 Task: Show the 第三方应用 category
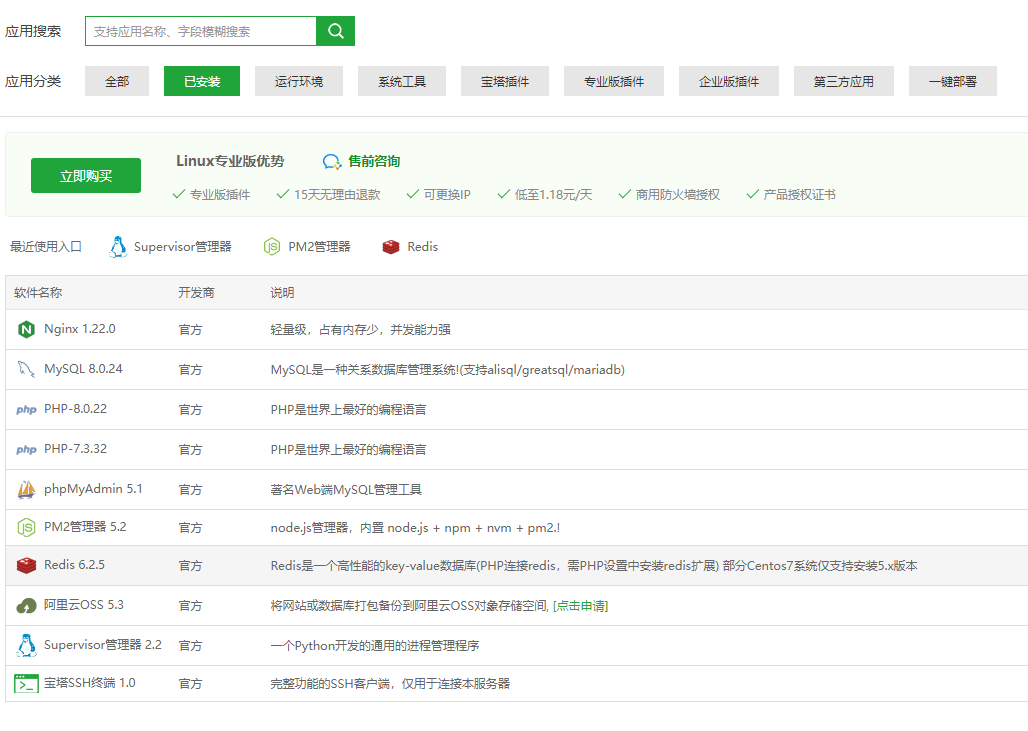(844, 81)
